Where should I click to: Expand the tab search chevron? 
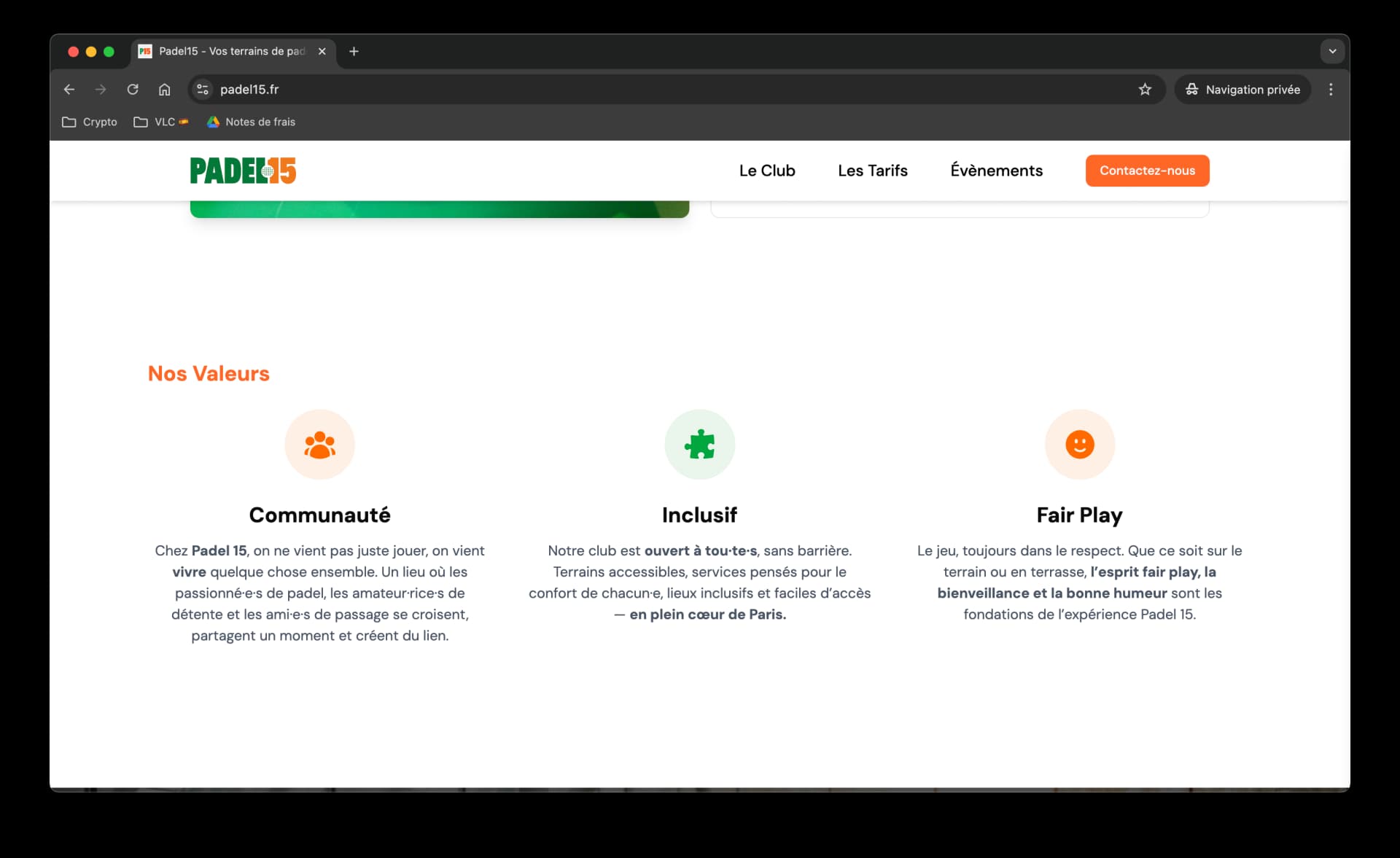pyautogui.click(x=1332, y=52)
